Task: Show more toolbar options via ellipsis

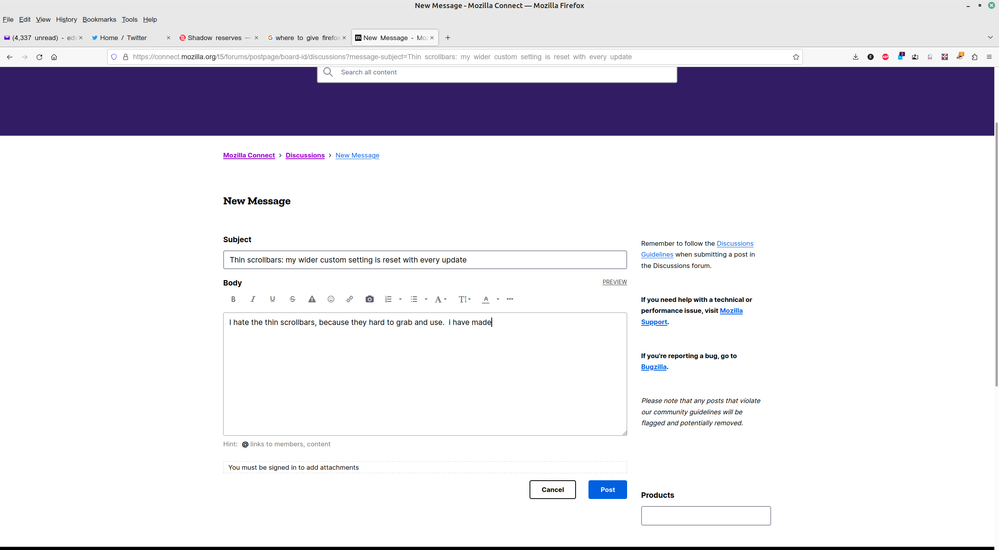Action: click(x=510, y=299)
